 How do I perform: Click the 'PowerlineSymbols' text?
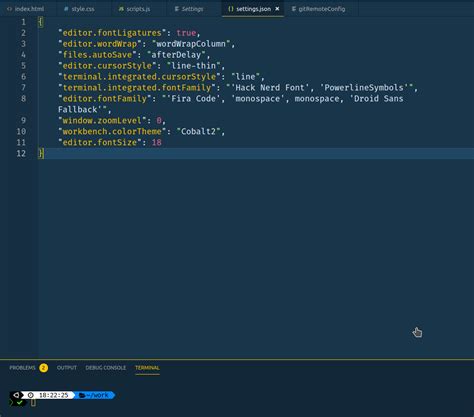pos(364,88)
